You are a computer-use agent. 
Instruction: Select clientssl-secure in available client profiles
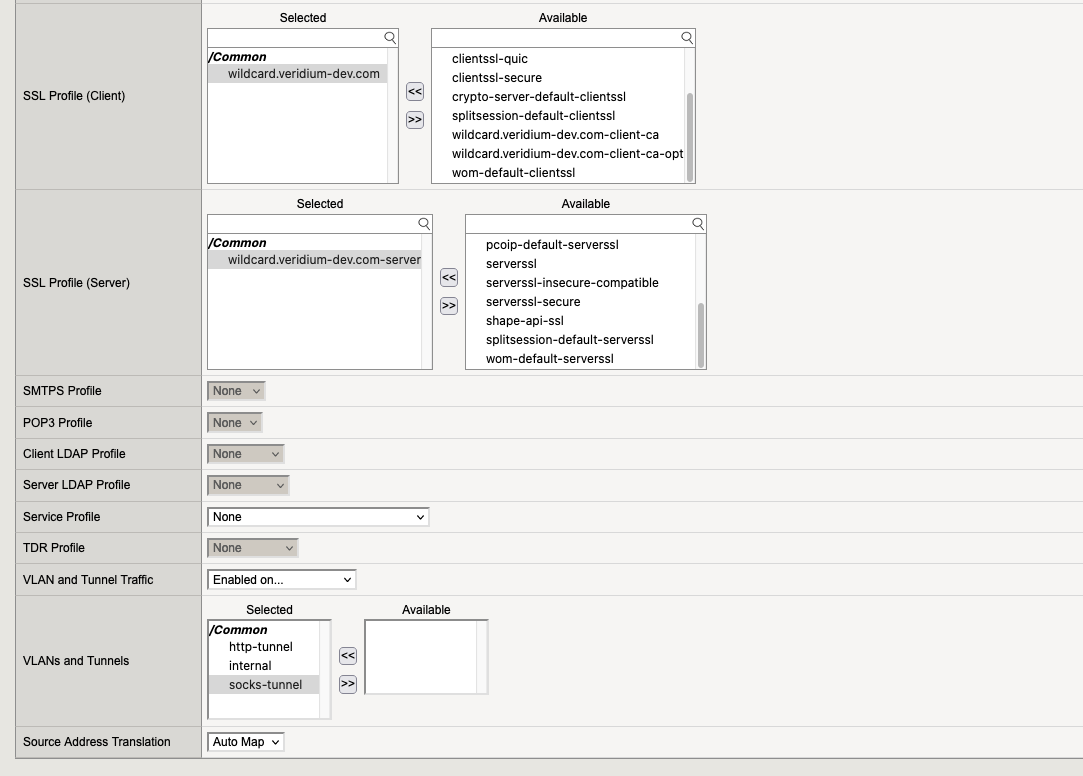coord(497,78)
